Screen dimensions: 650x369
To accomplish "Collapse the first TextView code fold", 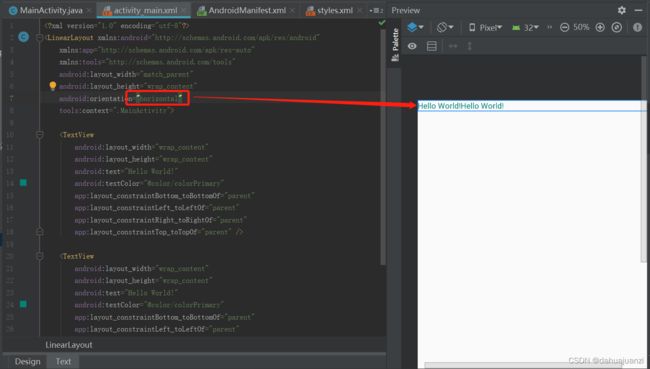I will point(40,135).
